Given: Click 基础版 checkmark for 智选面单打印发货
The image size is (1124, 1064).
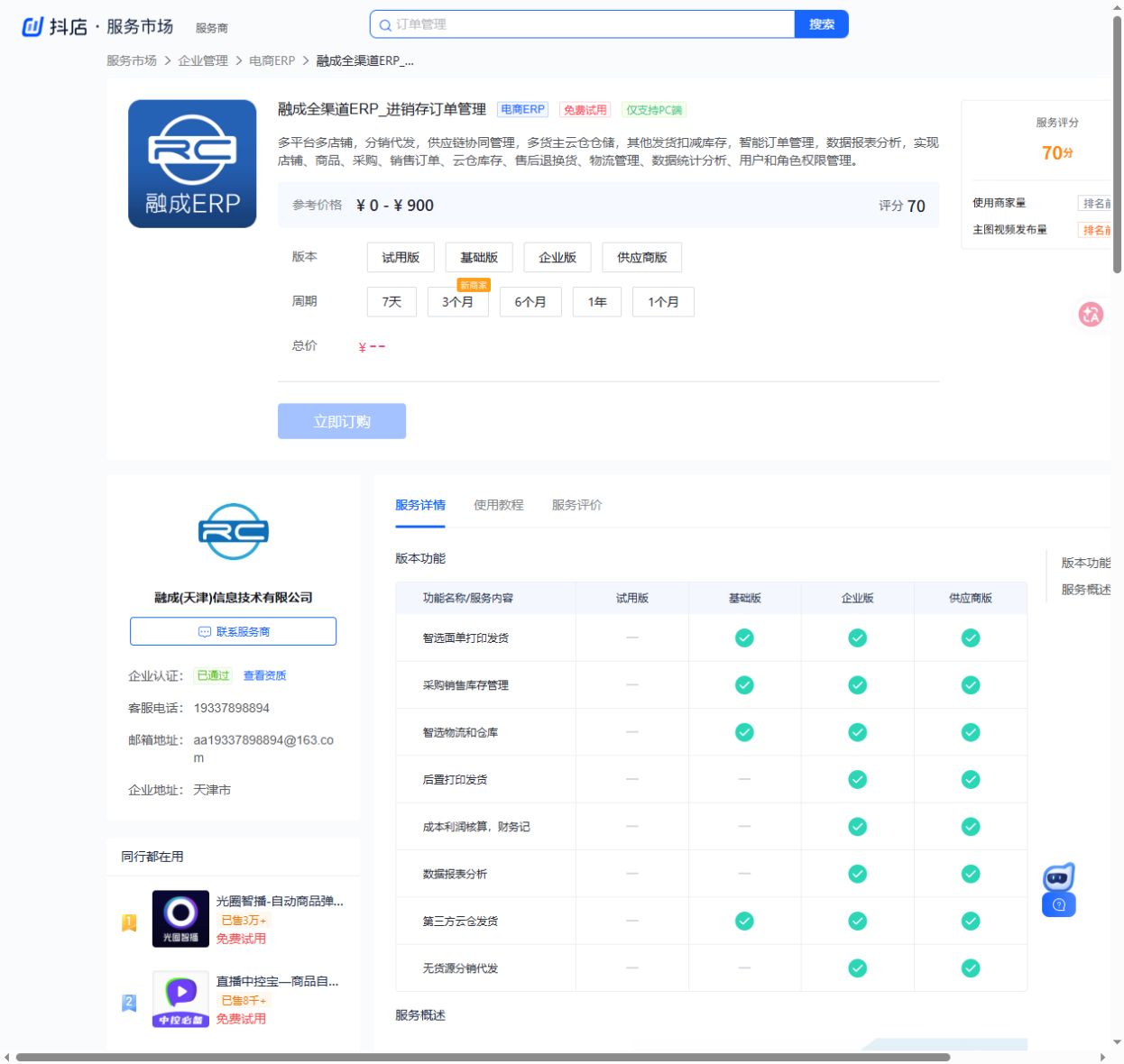Looking at the screenshot, I should (x=744, y=637).
